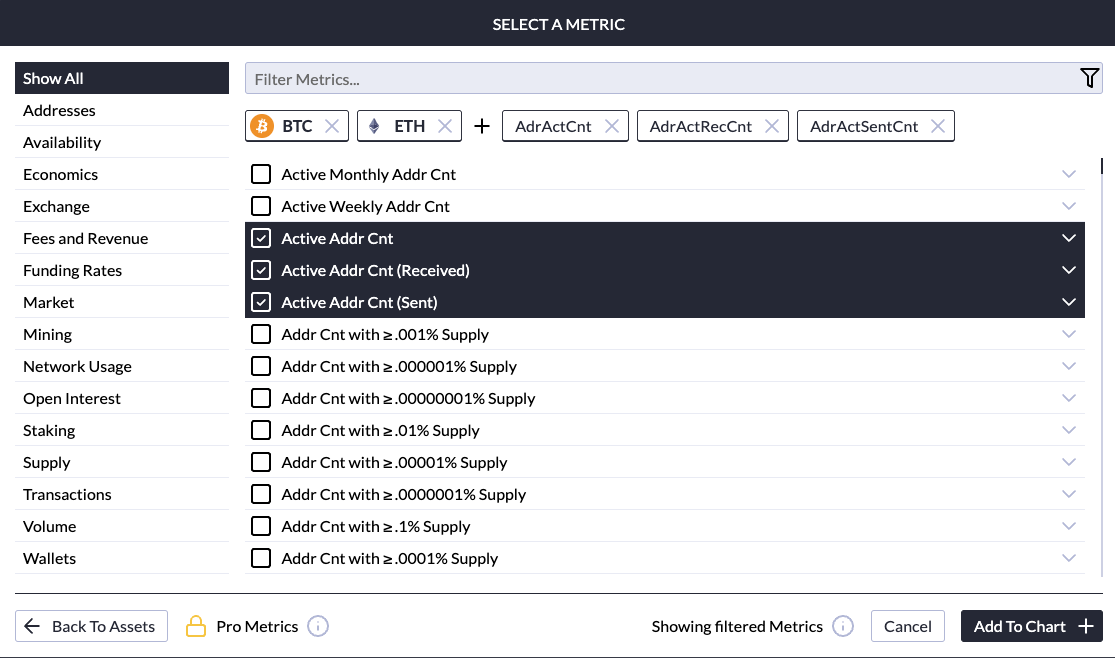Go Back To Assets
This screenshot has width=1115, height=658.
coord(91,627)
